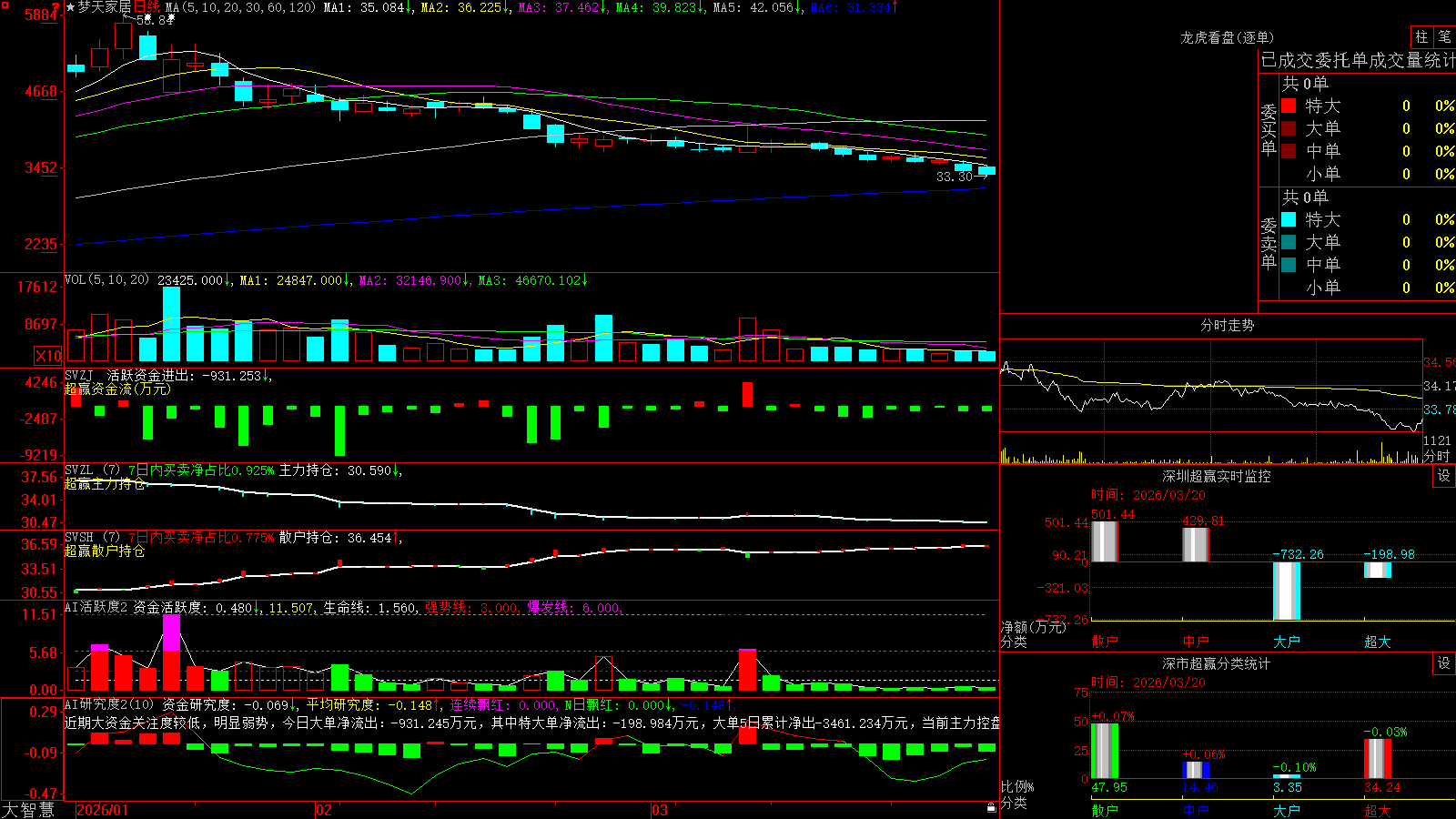Screen dimensions: 1456x819
Task: Open 设 settings of 深圳超赢实时监控
Action: click(x=1444, y=476)
